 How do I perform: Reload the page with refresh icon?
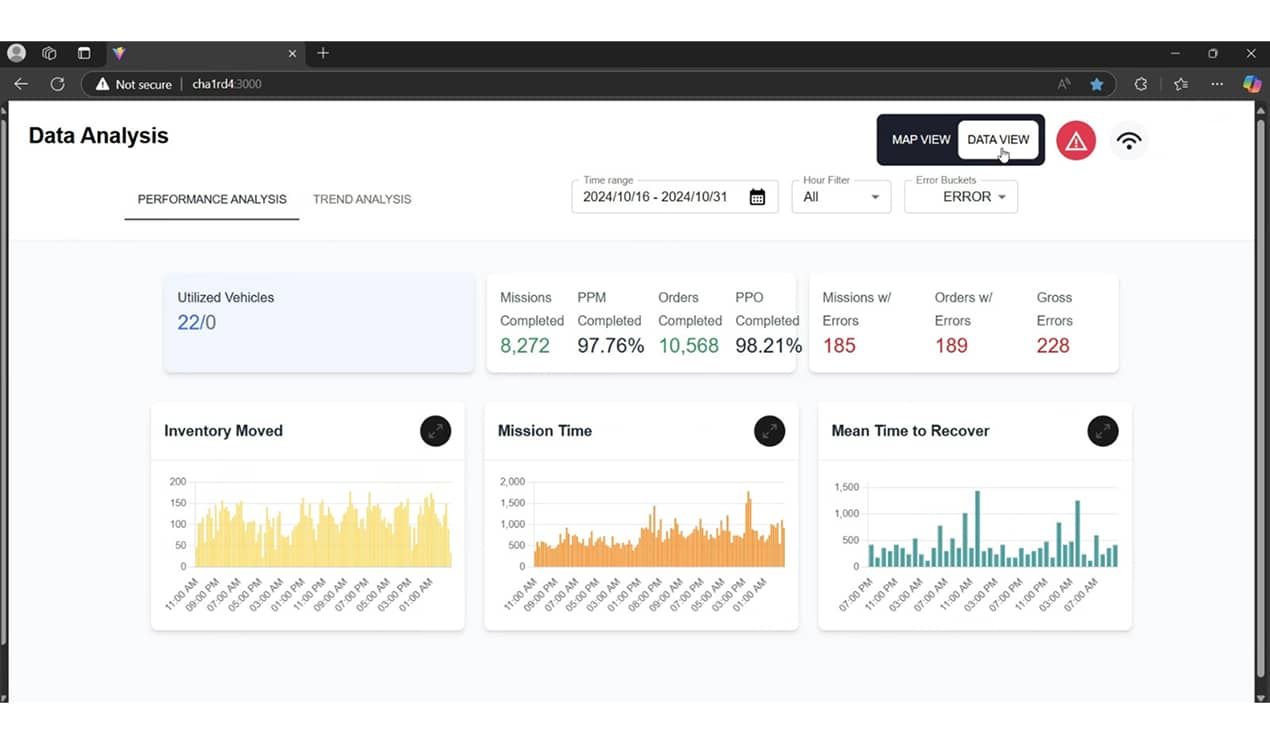click(57, 85)
